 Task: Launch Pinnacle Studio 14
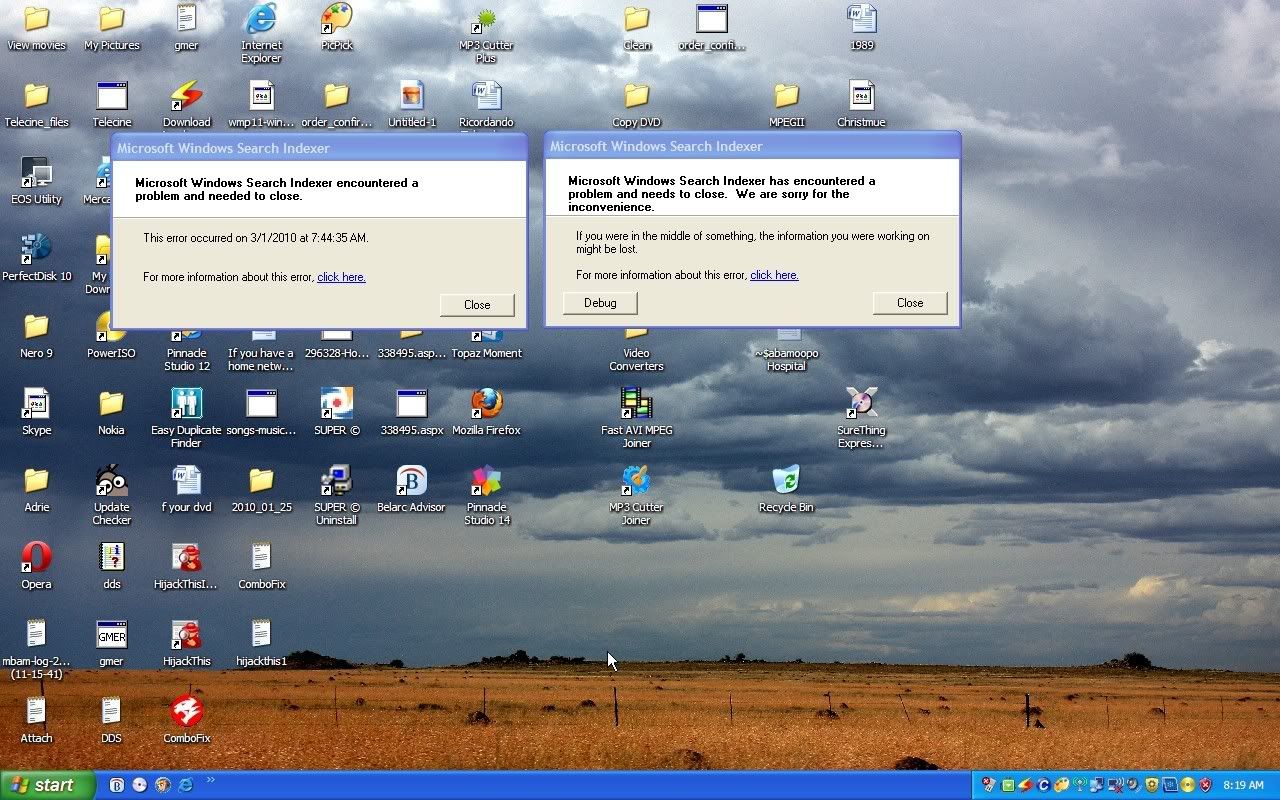[486, 494]
